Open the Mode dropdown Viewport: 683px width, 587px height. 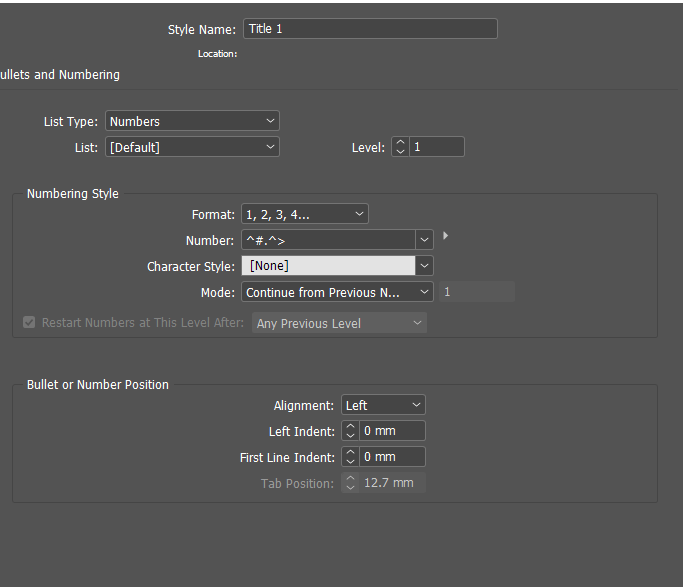pos(337,292)
